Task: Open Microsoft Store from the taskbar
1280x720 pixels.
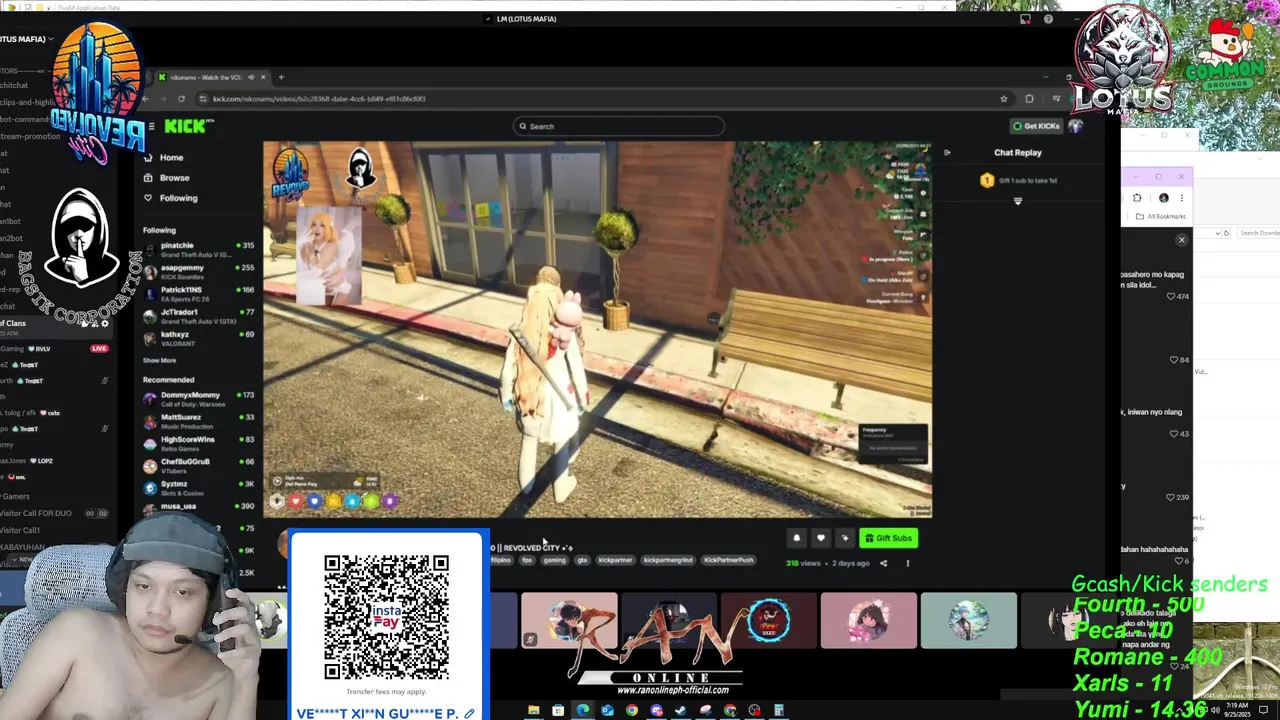Action: [x=558, y=711]
